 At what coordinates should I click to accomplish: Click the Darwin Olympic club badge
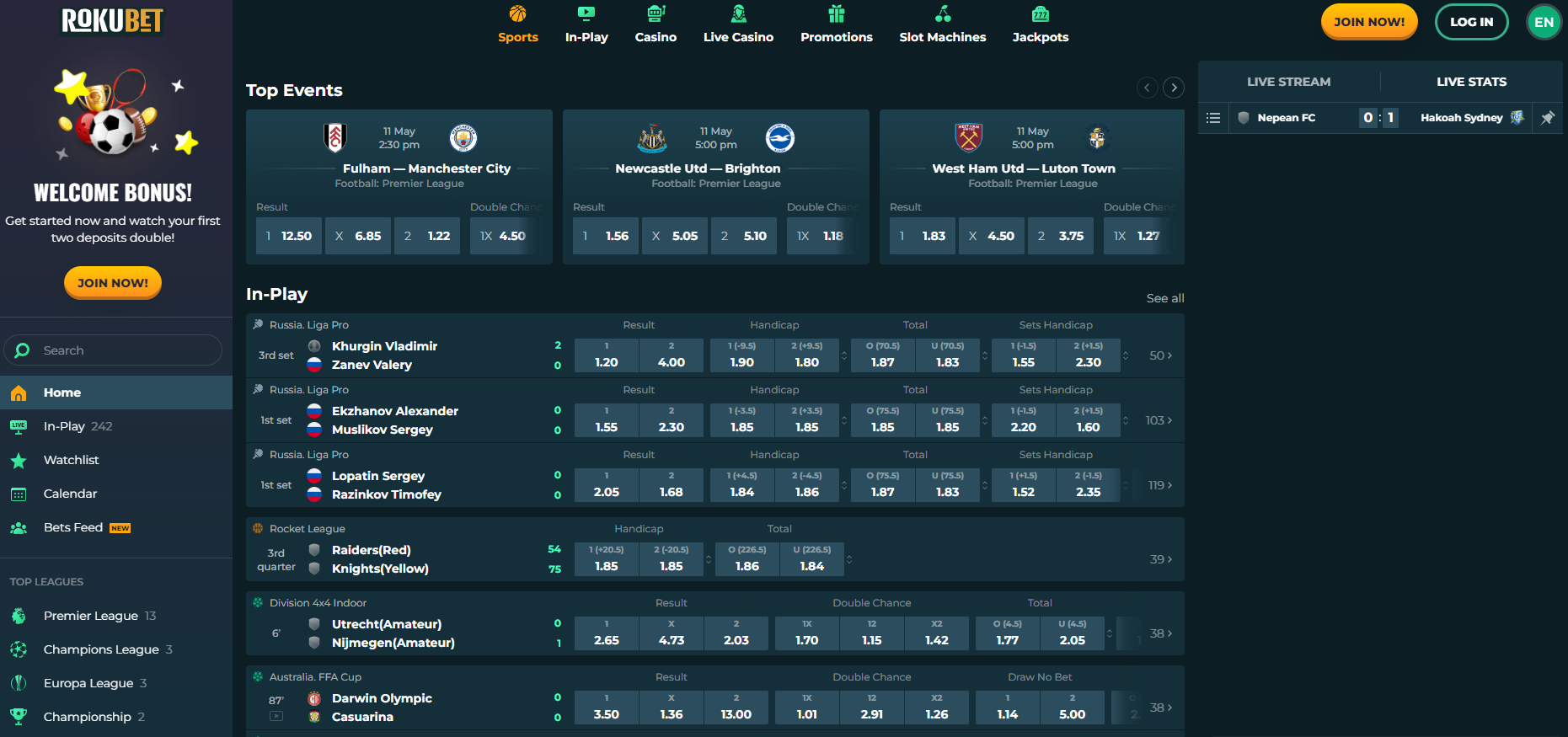coord(314,698)
